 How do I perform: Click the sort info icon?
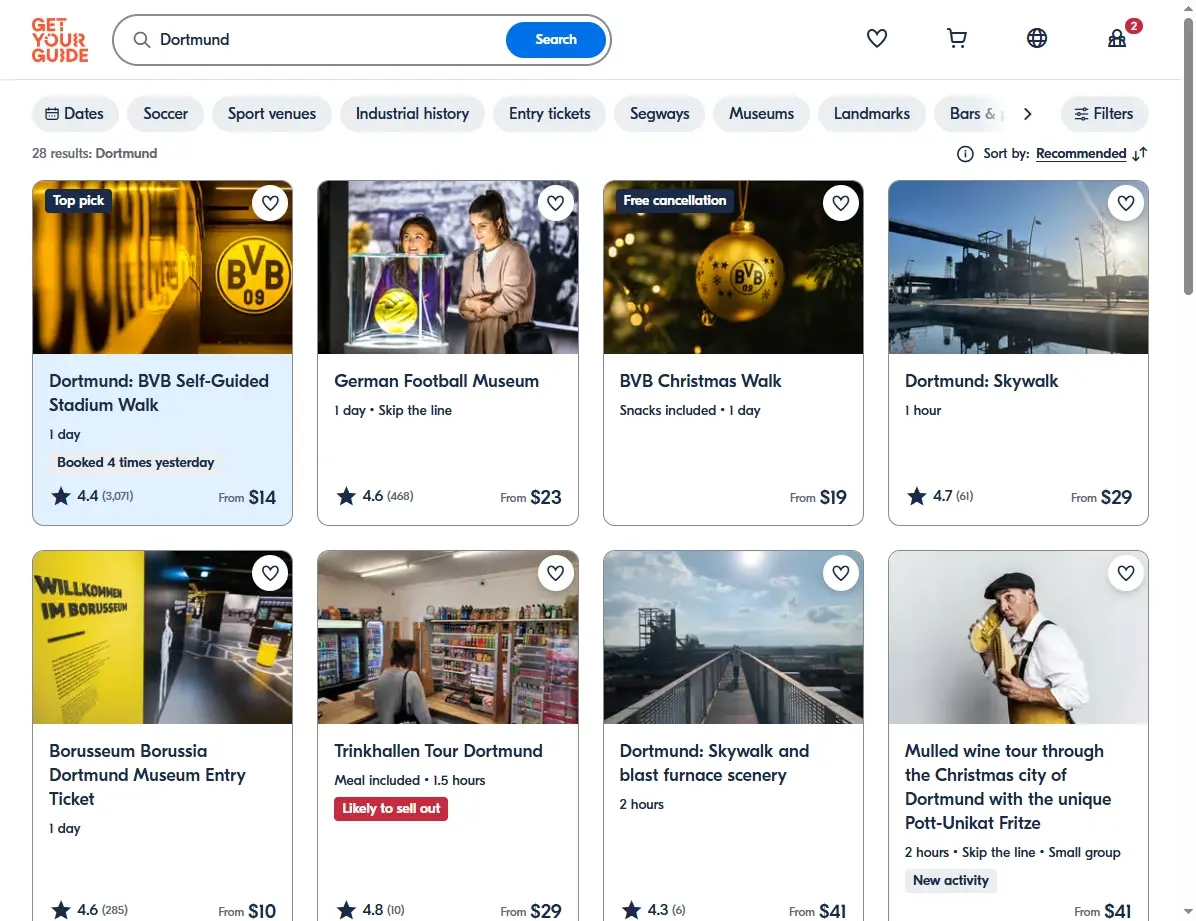(x=965, y=154)
